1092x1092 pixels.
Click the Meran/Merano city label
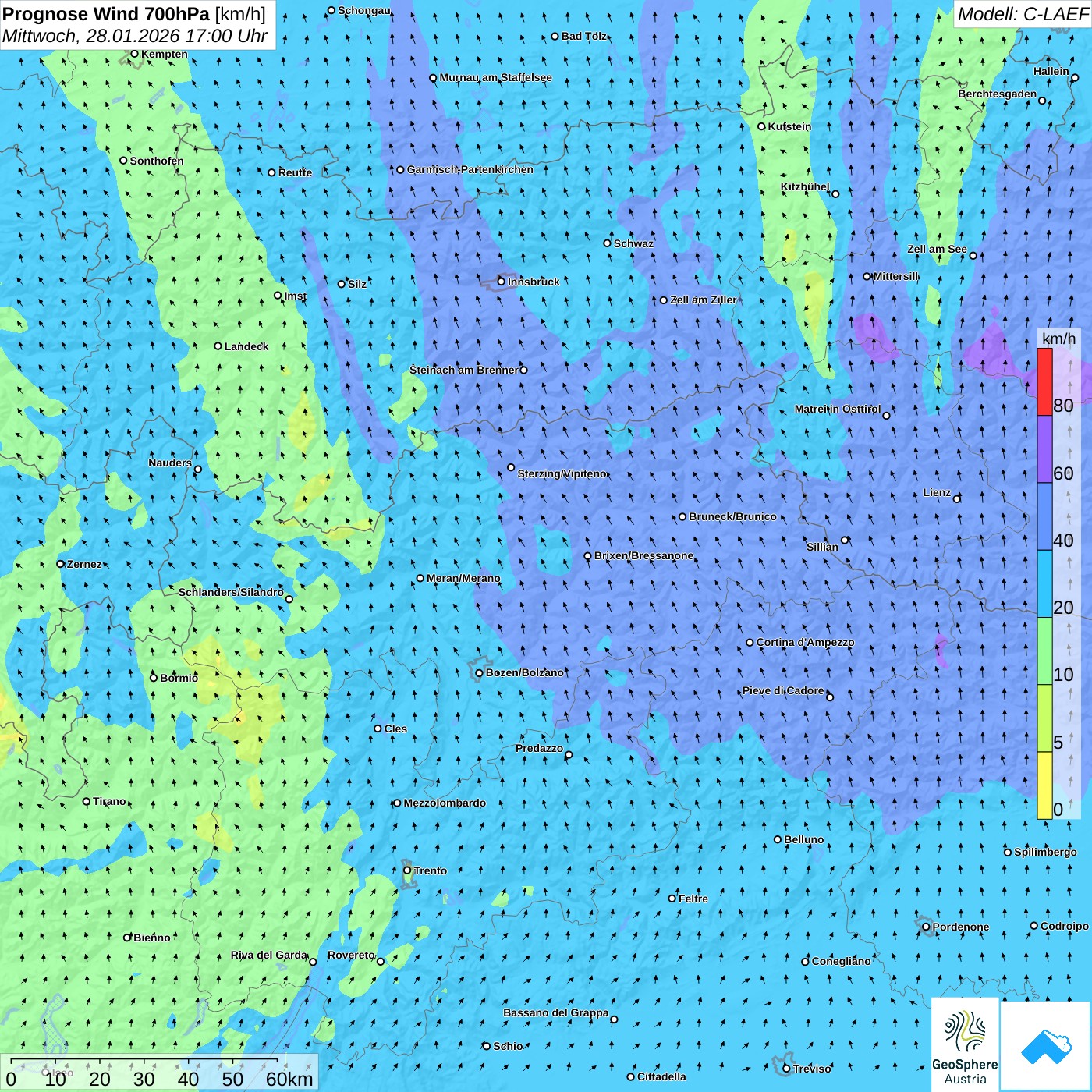coord(463,578)
